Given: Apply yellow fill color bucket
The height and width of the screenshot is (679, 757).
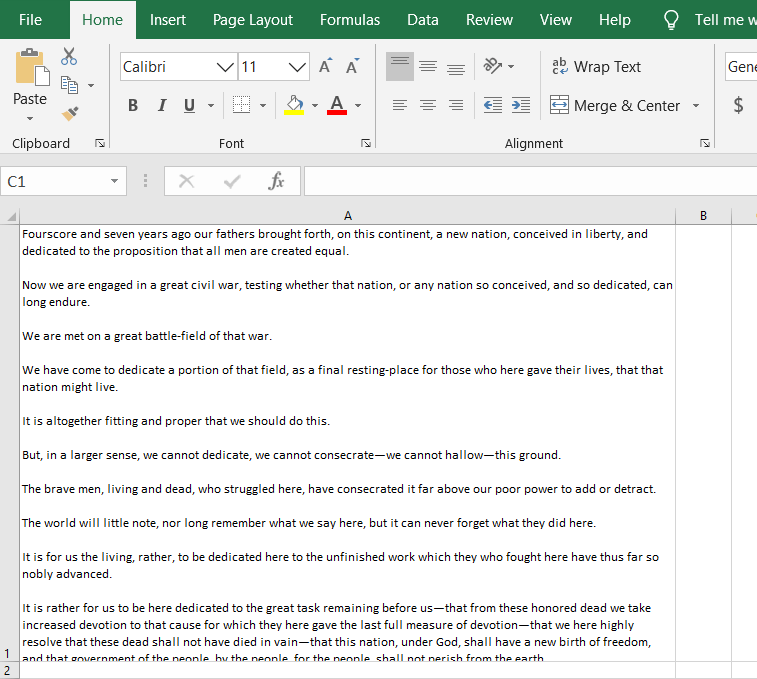Looking at the screenshot, I should (x=294, y=105).
